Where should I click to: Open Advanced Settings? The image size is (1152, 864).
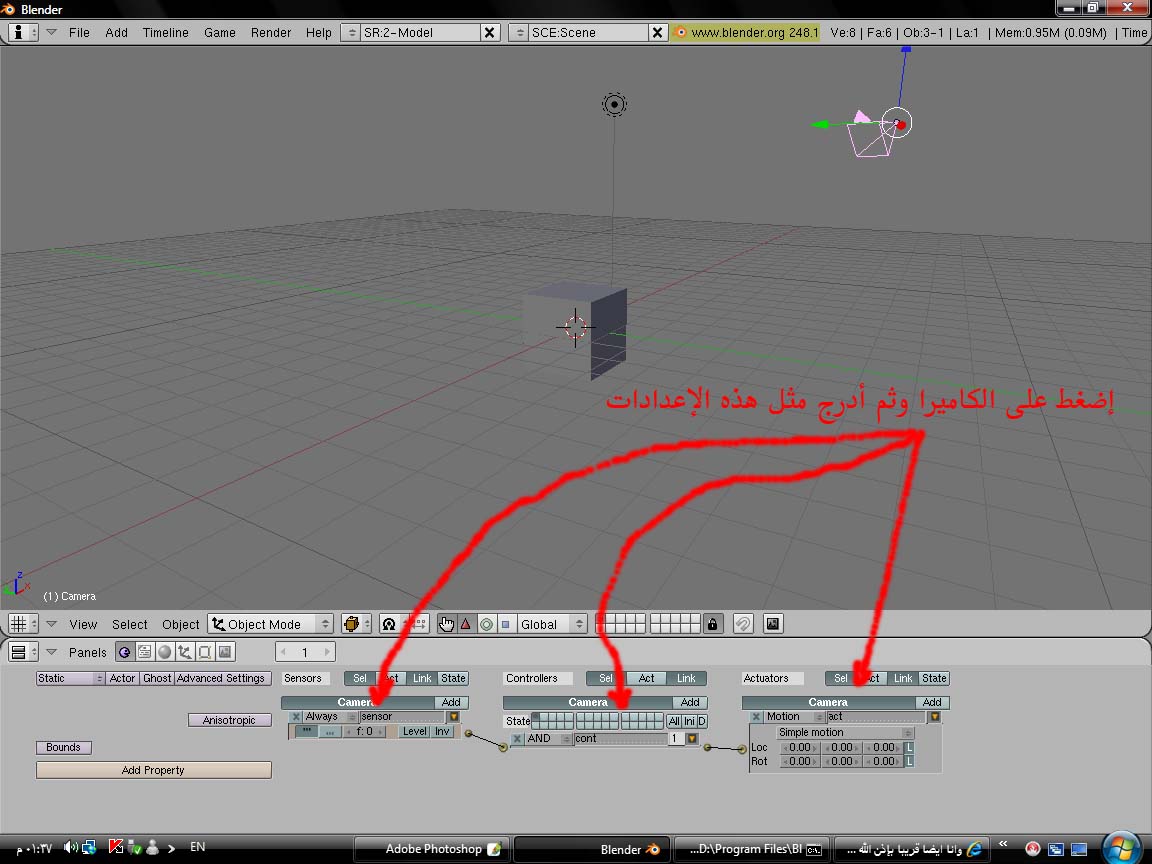(x=223, y=678)
